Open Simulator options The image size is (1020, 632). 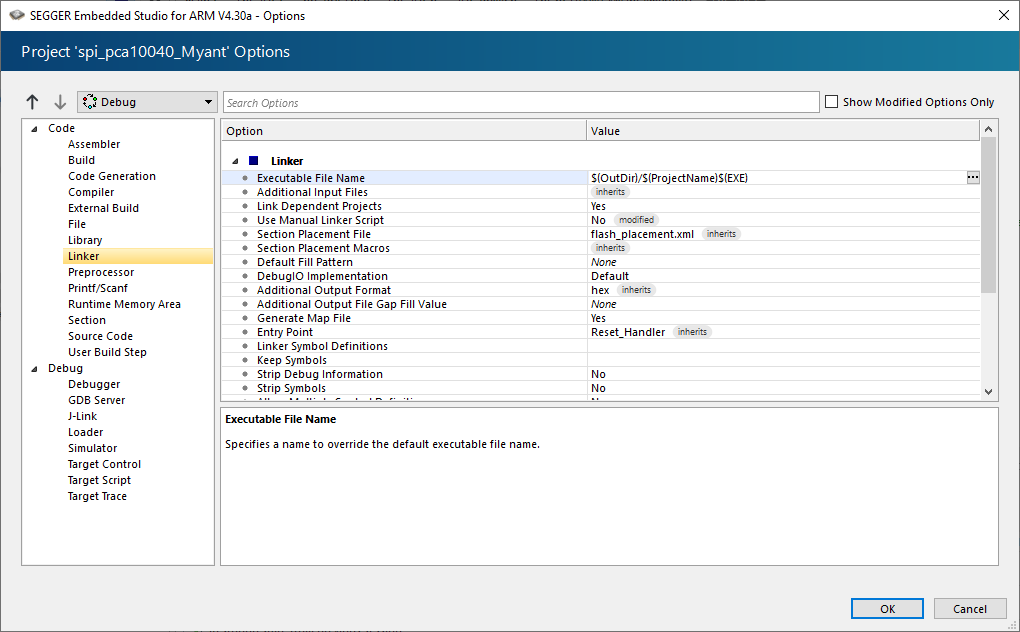tap(92, 448)
